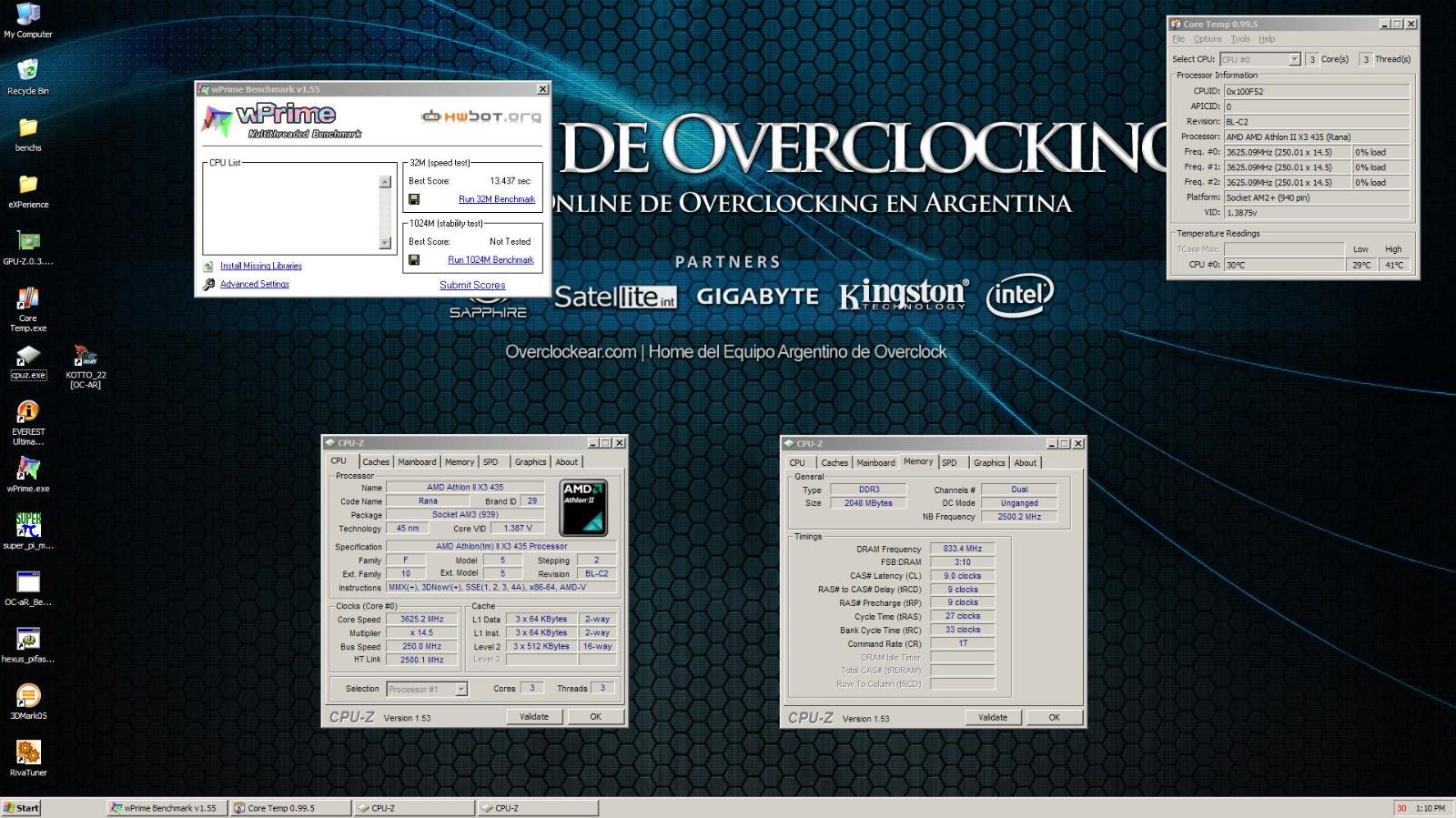Click Install Missing Libraries link
1456x818 pixels.
click(x=261, y=266)
